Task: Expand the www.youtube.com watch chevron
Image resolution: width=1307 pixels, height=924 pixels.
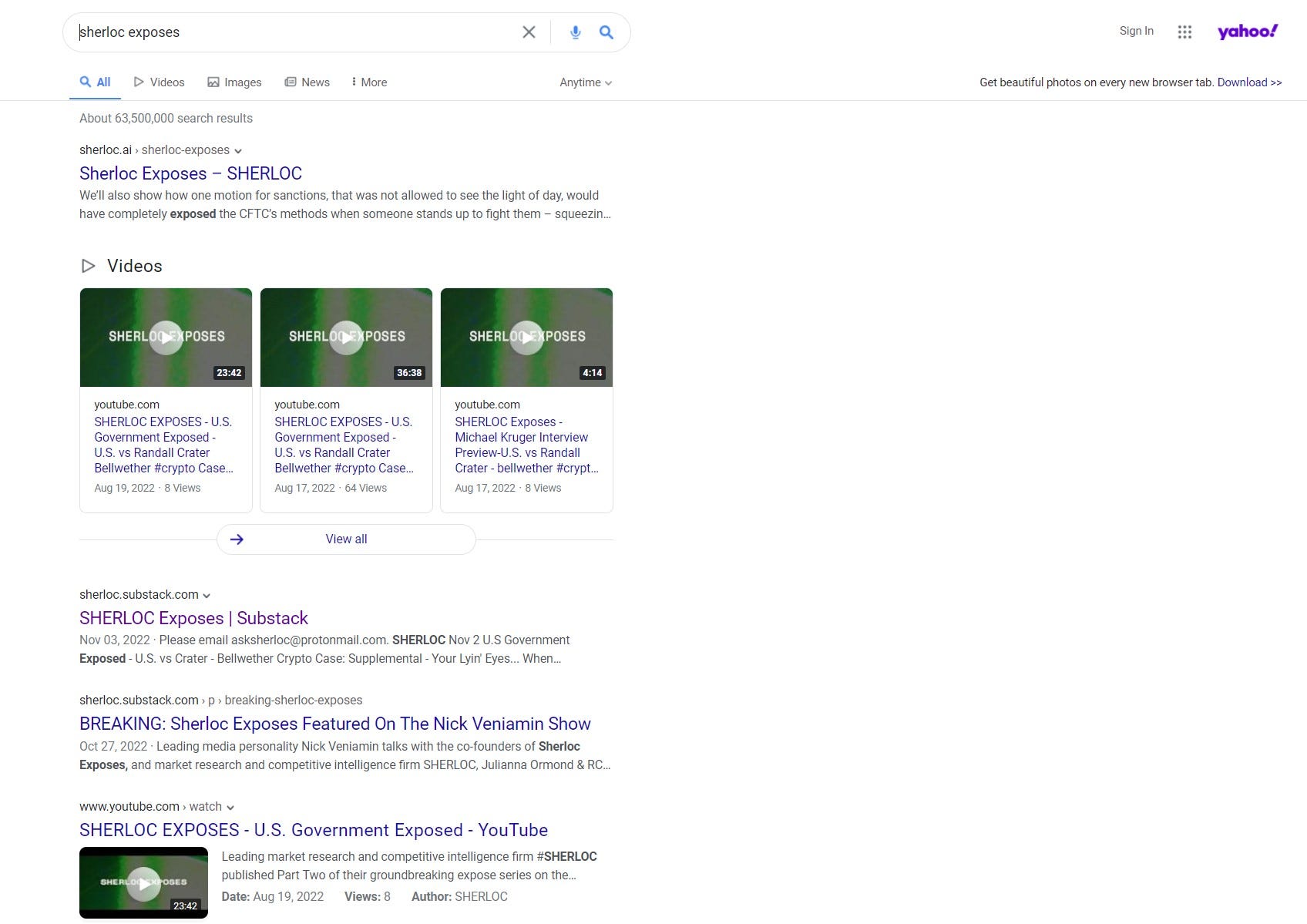Action: click(x=230, y=807)
